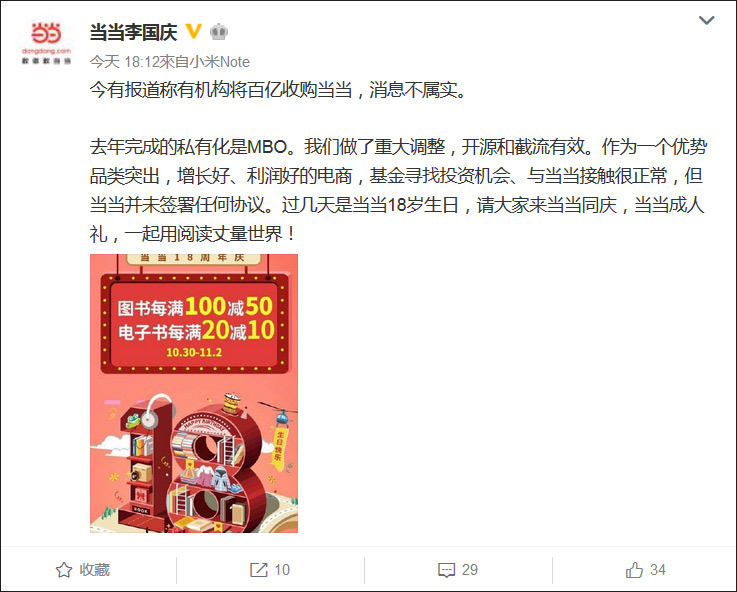Open reposts showing count 10

[270, 570]
